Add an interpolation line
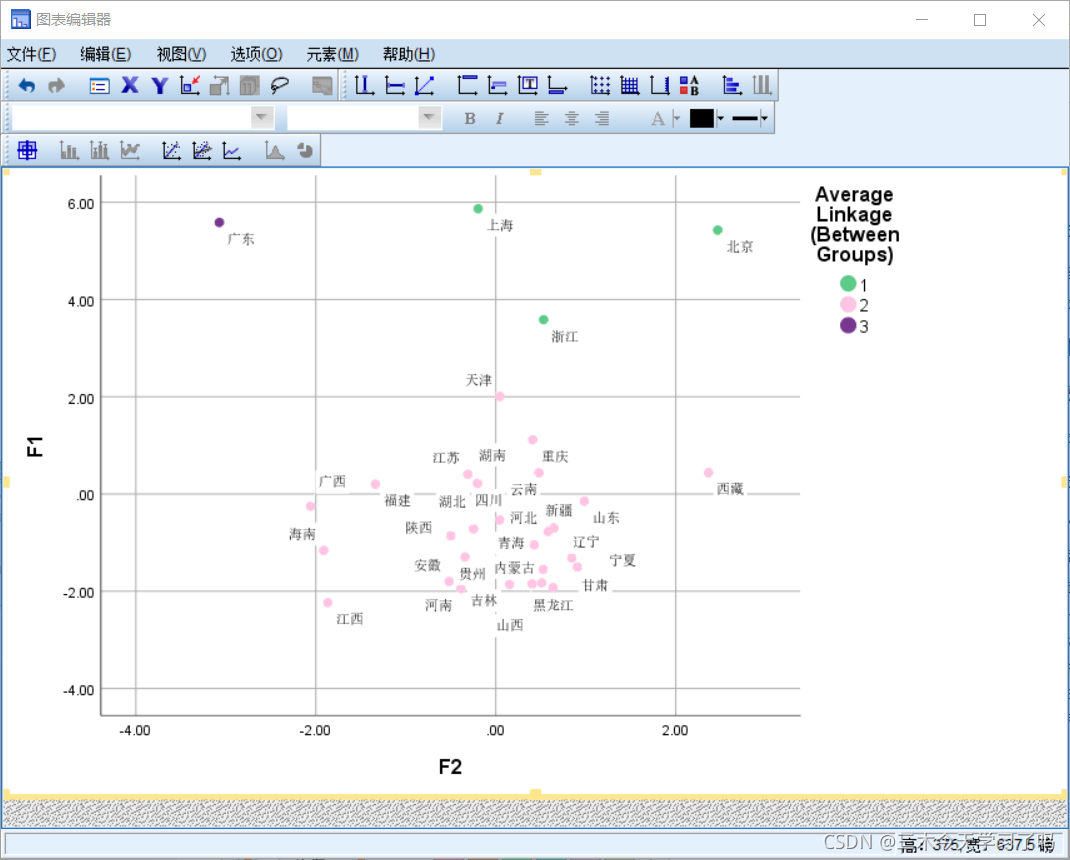The image size is (1070, 860). (231, 150)
